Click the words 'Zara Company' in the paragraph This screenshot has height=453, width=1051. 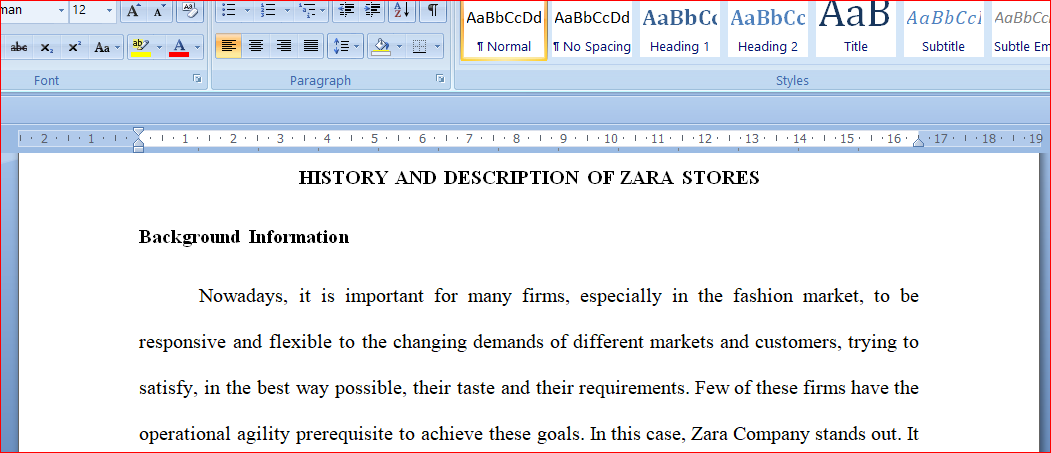click(749, 434)
